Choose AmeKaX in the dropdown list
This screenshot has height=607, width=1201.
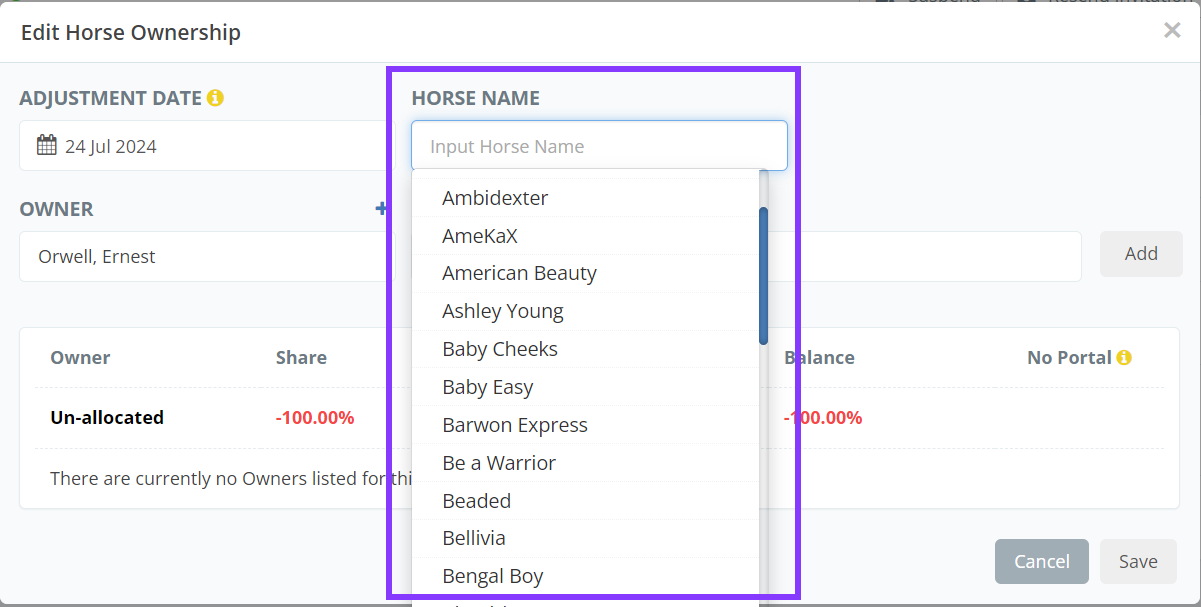(480, 236)
